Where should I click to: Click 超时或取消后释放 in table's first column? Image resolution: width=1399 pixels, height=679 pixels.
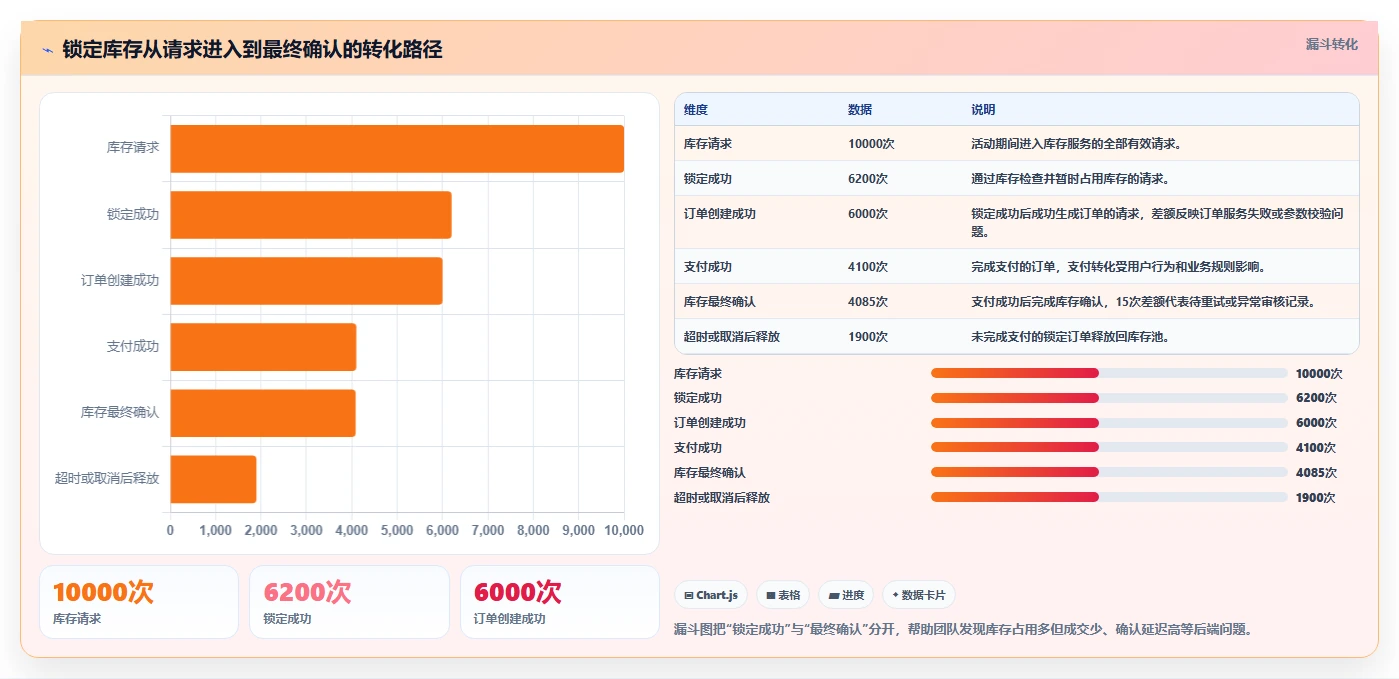click(x=732, y=336)
